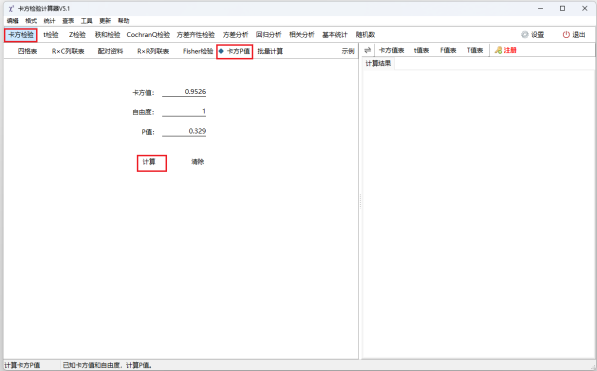The height and width of the screenshot is (371, 597).
Task: Switch to the 随机数 tab
Action: coord(365,35)
